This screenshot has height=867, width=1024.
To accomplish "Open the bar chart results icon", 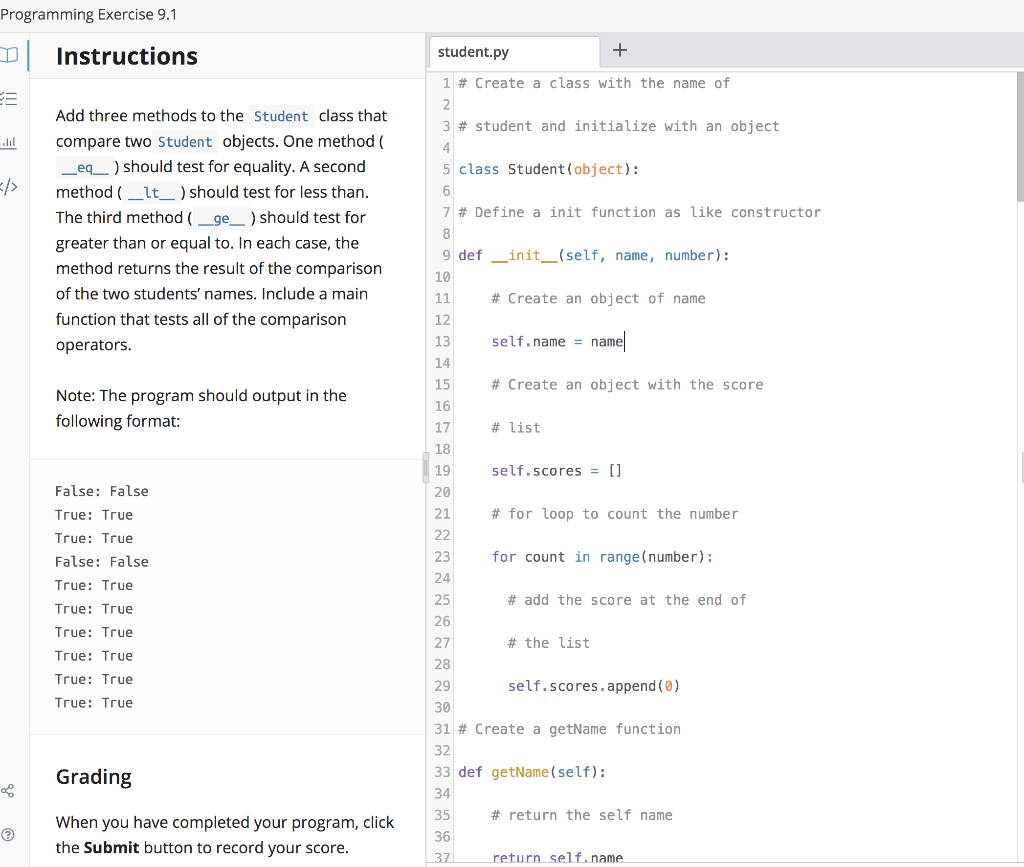I will [10, 143].
